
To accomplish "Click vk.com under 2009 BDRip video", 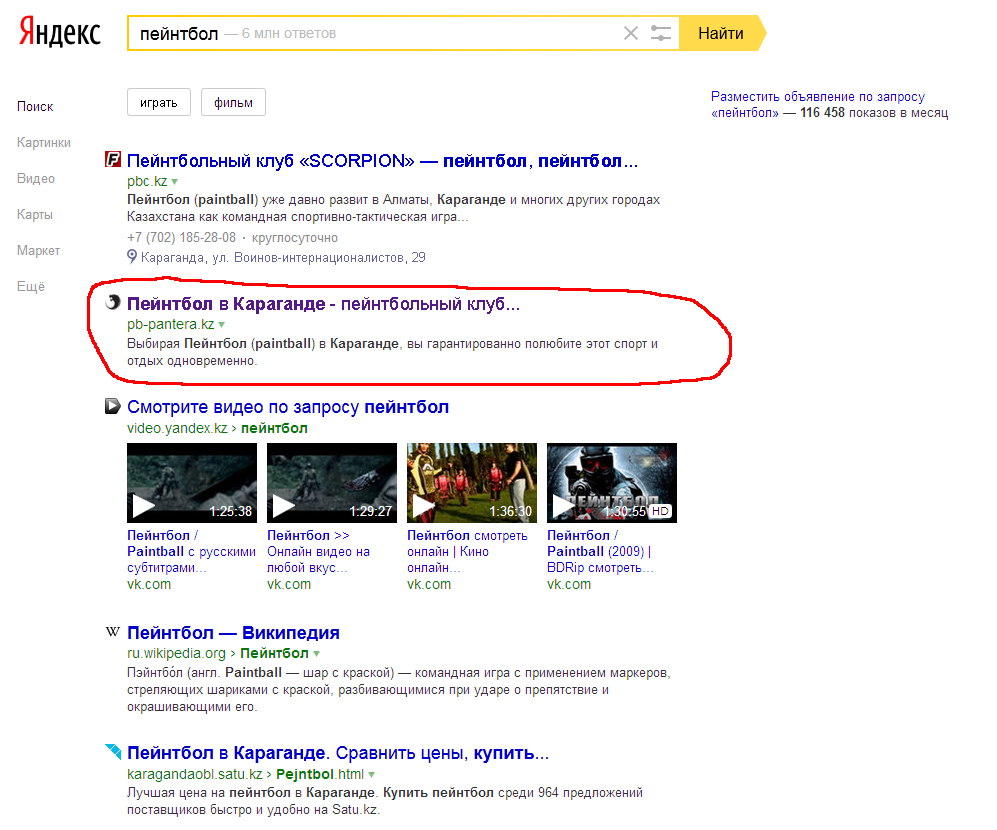I will pos(568,584).
